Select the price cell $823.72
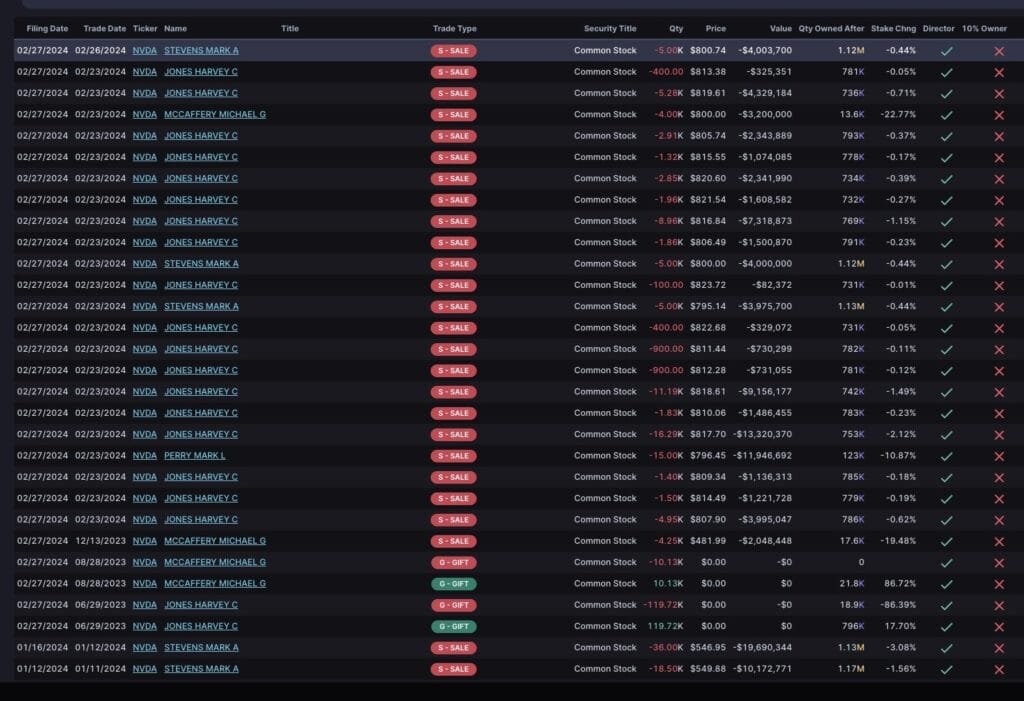 pos(708,285)
